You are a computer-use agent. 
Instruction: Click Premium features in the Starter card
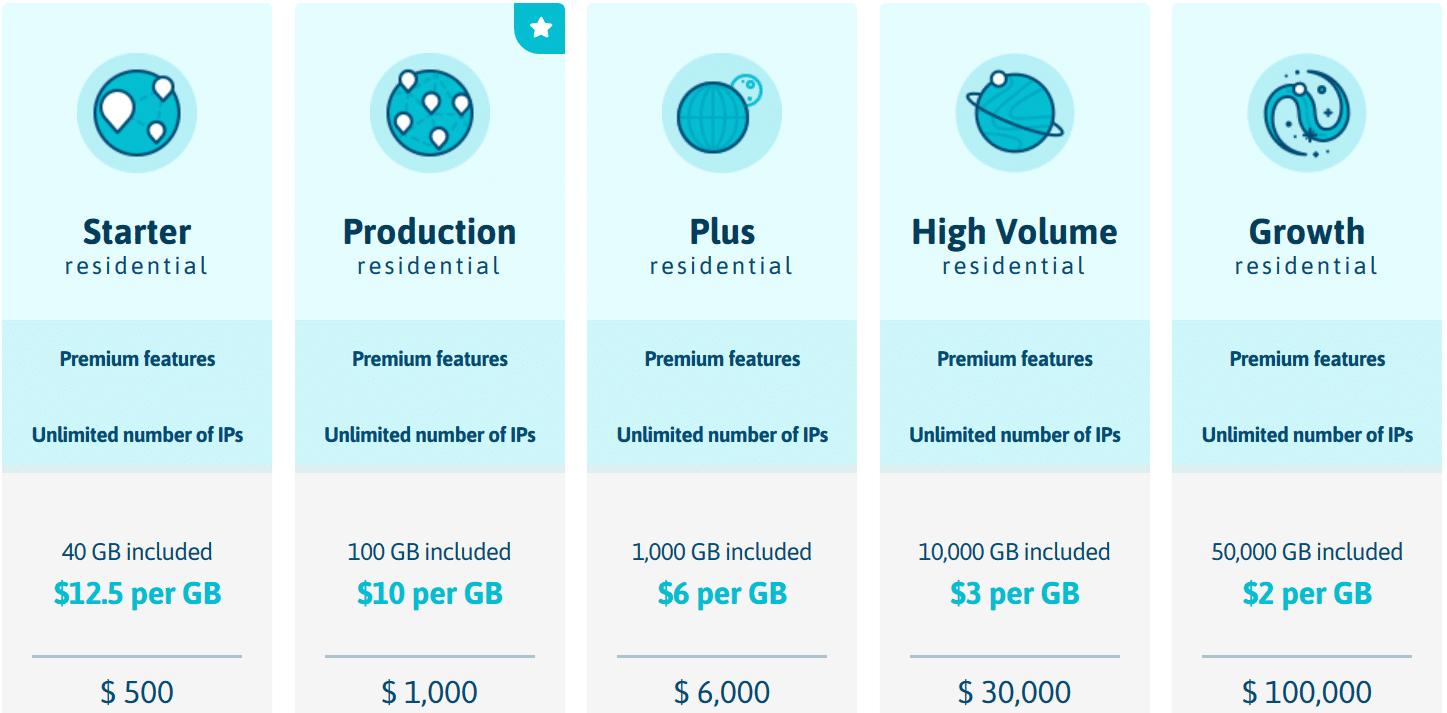tap(137, 359)
